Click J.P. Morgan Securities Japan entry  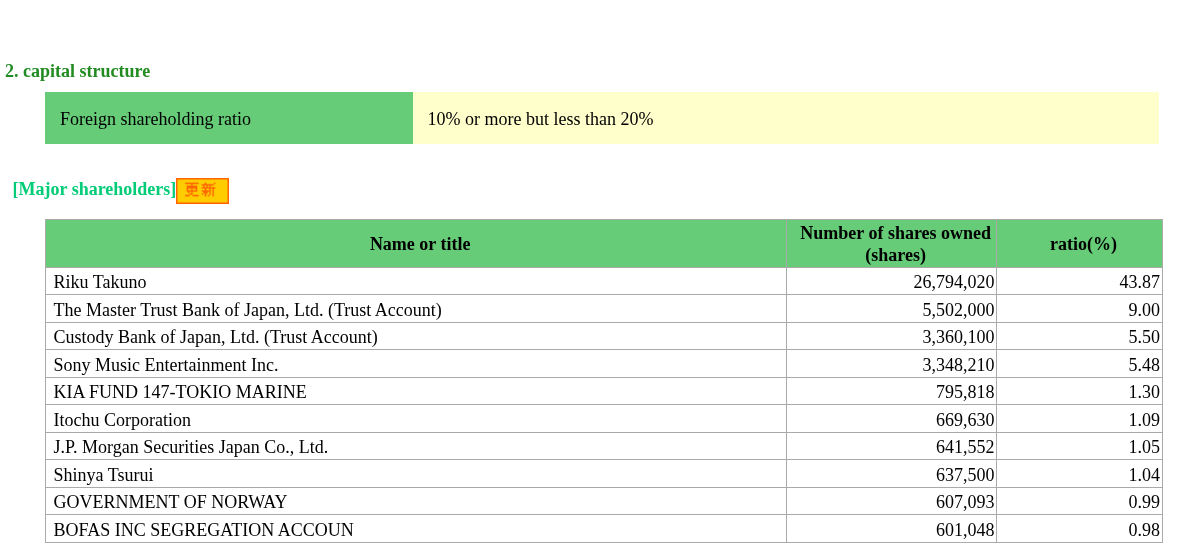pos(190,447)
